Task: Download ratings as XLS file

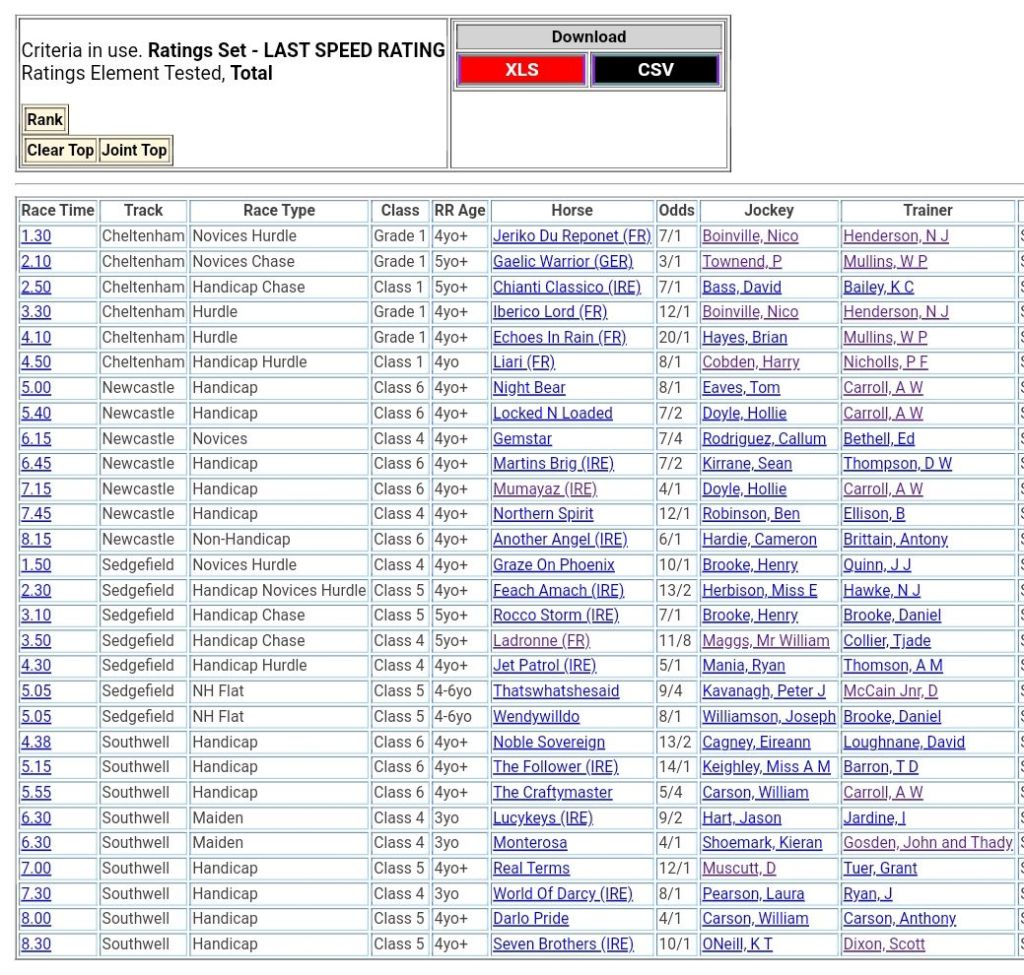Action: pyautogui.click(x=520, y=70)
